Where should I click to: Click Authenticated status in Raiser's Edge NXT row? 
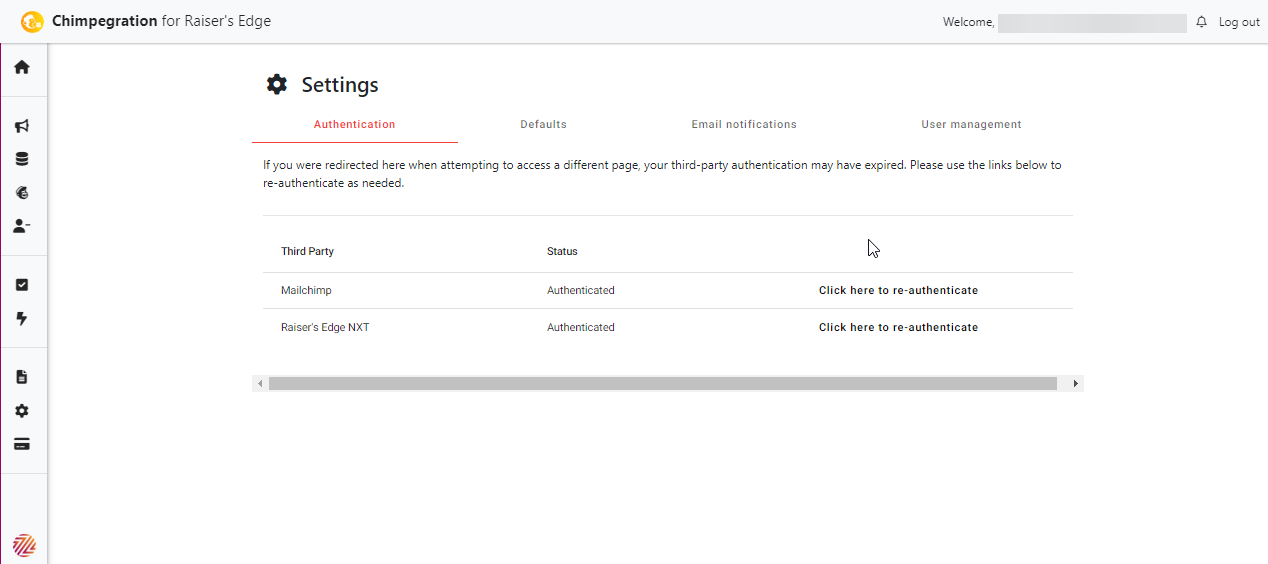click(x=581, y=328)
